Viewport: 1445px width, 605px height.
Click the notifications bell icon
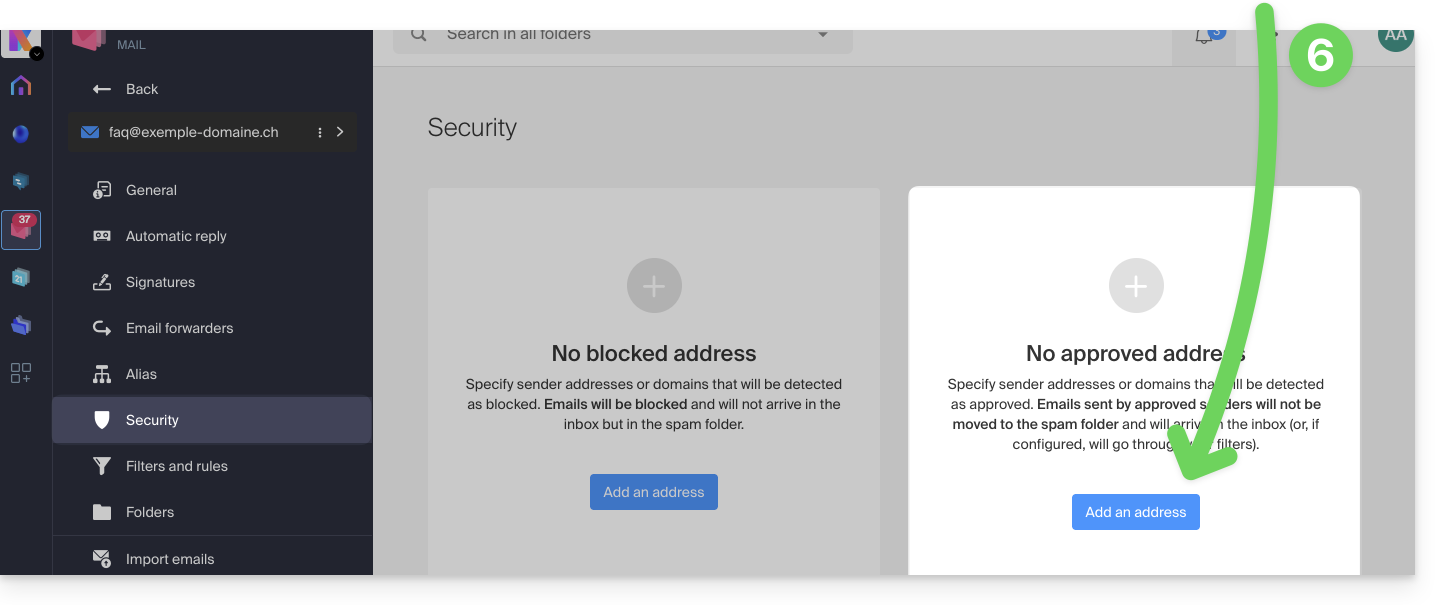click(x=1204, y=37)
